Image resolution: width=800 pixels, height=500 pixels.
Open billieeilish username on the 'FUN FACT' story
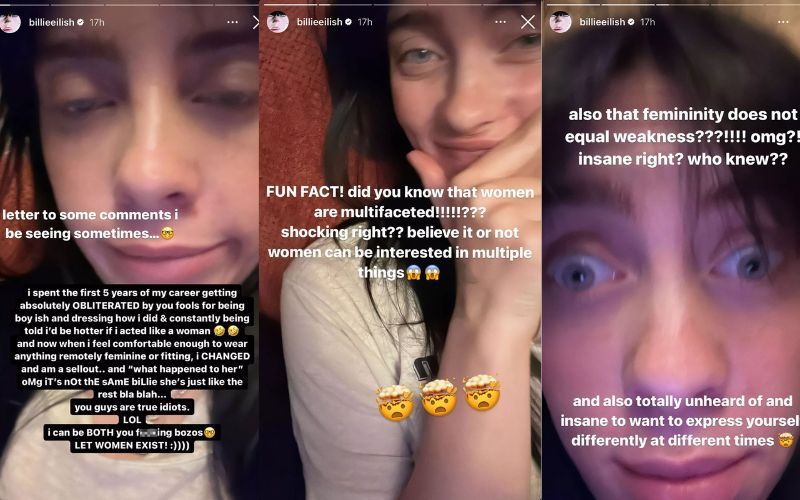[x=319, y=22]
